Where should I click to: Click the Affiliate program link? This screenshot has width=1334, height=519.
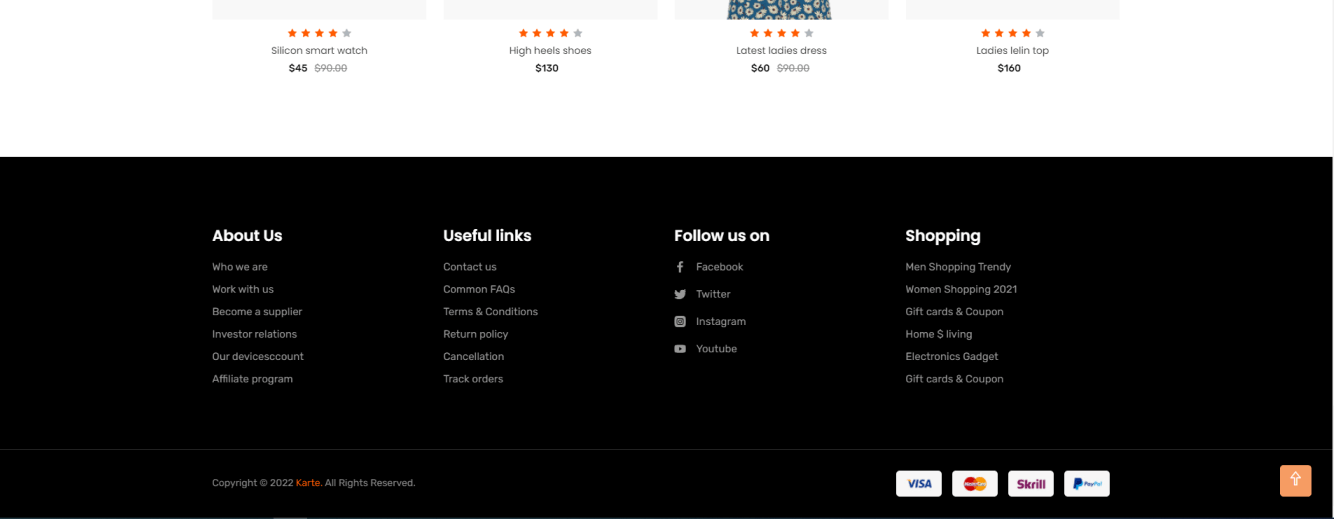[252, 379]
